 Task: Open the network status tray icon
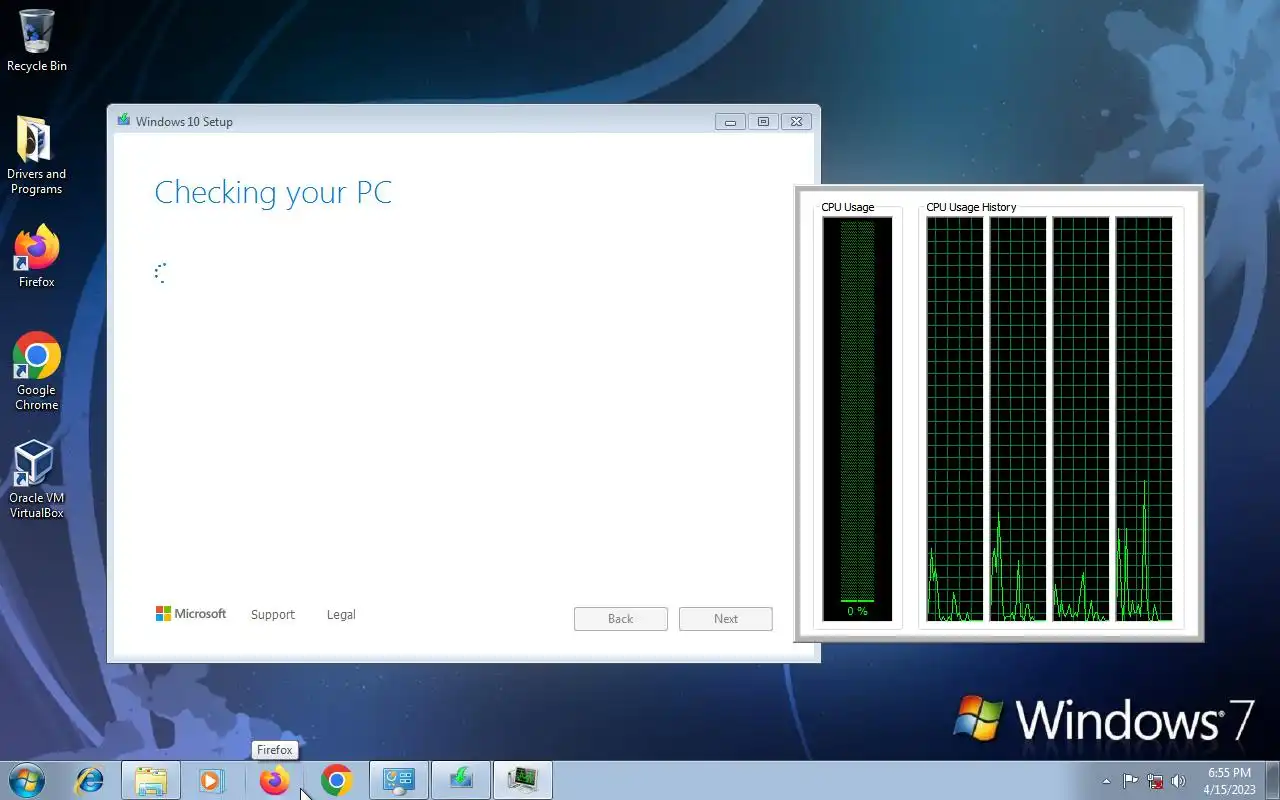coord(1155,781)
